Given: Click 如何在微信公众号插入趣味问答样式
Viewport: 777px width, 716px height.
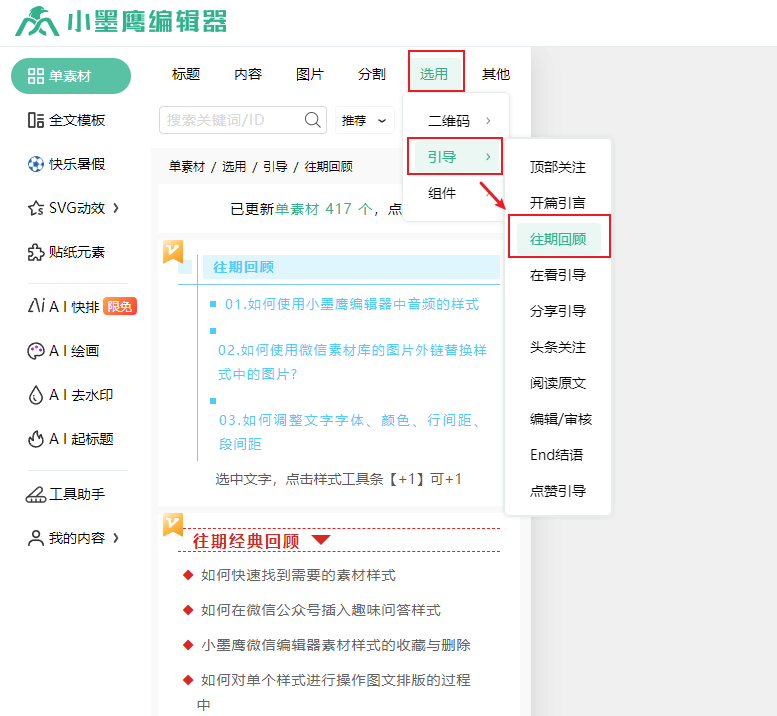Looking at the screenshot, I should pos(321,610).
